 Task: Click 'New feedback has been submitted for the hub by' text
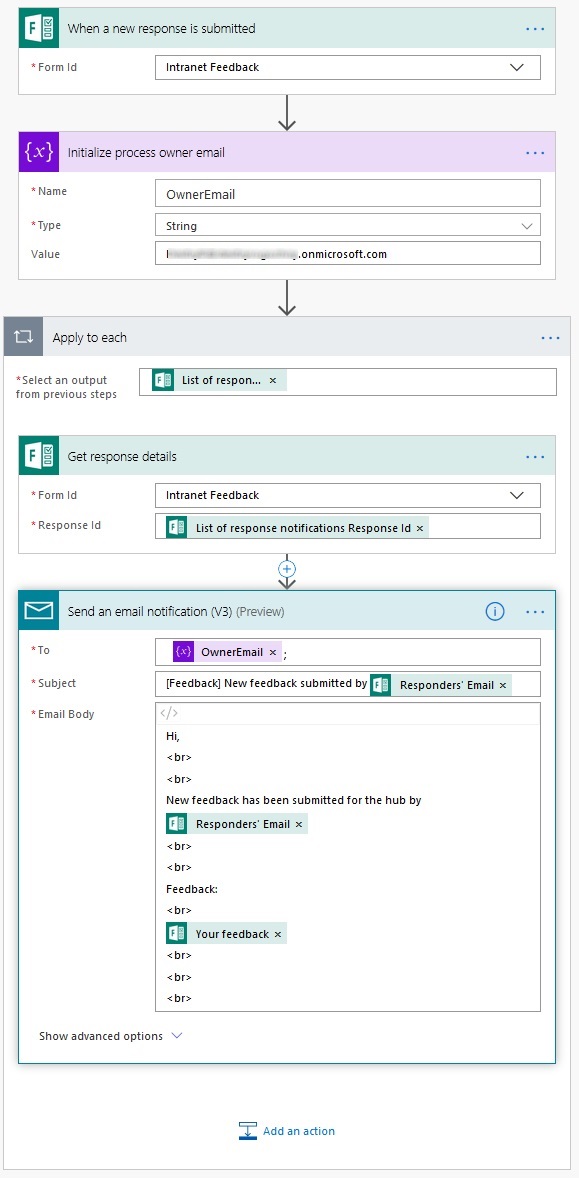pos(294,800)
